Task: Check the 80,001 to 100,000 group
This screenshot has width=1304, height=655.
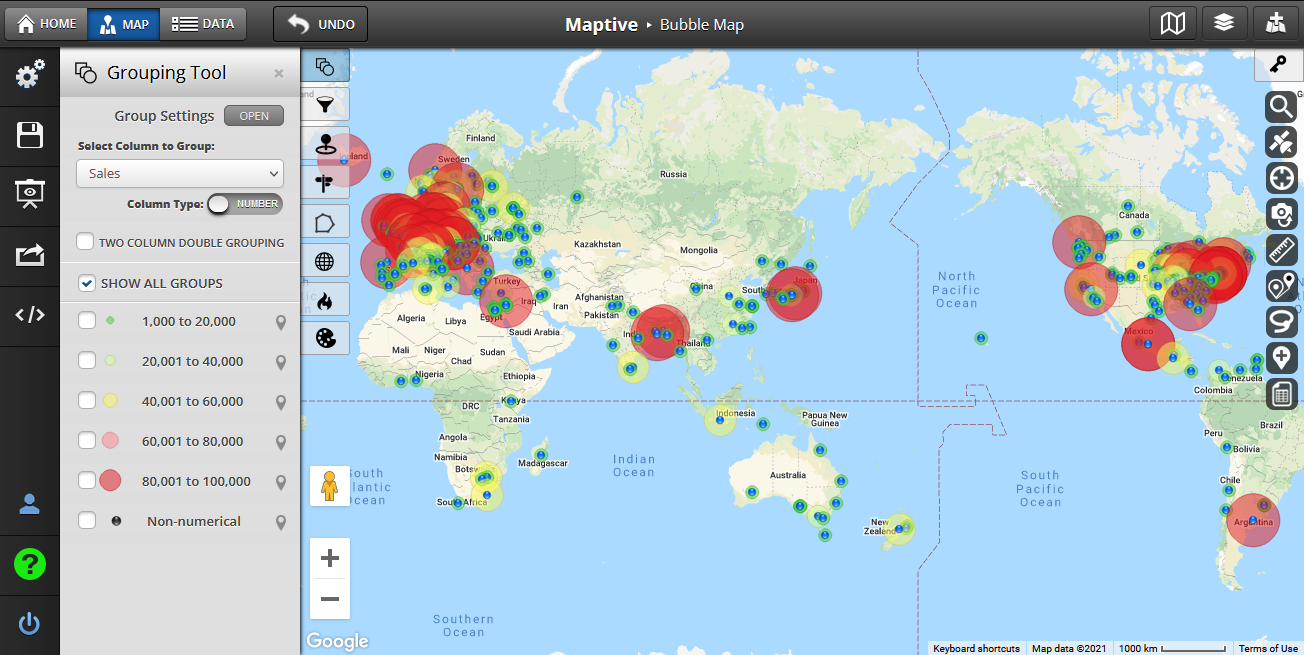Action: [x=87, y=481]
